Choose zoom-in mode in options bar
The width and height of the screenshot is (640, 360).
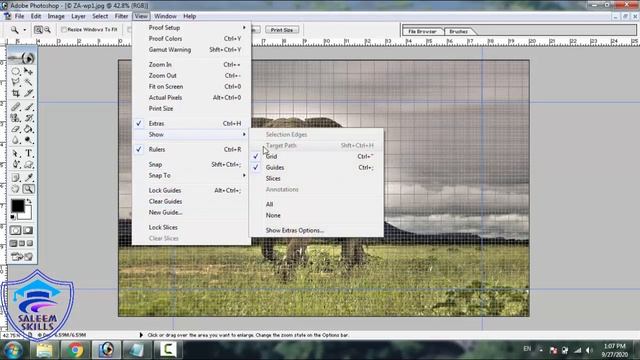click(38, 30)
